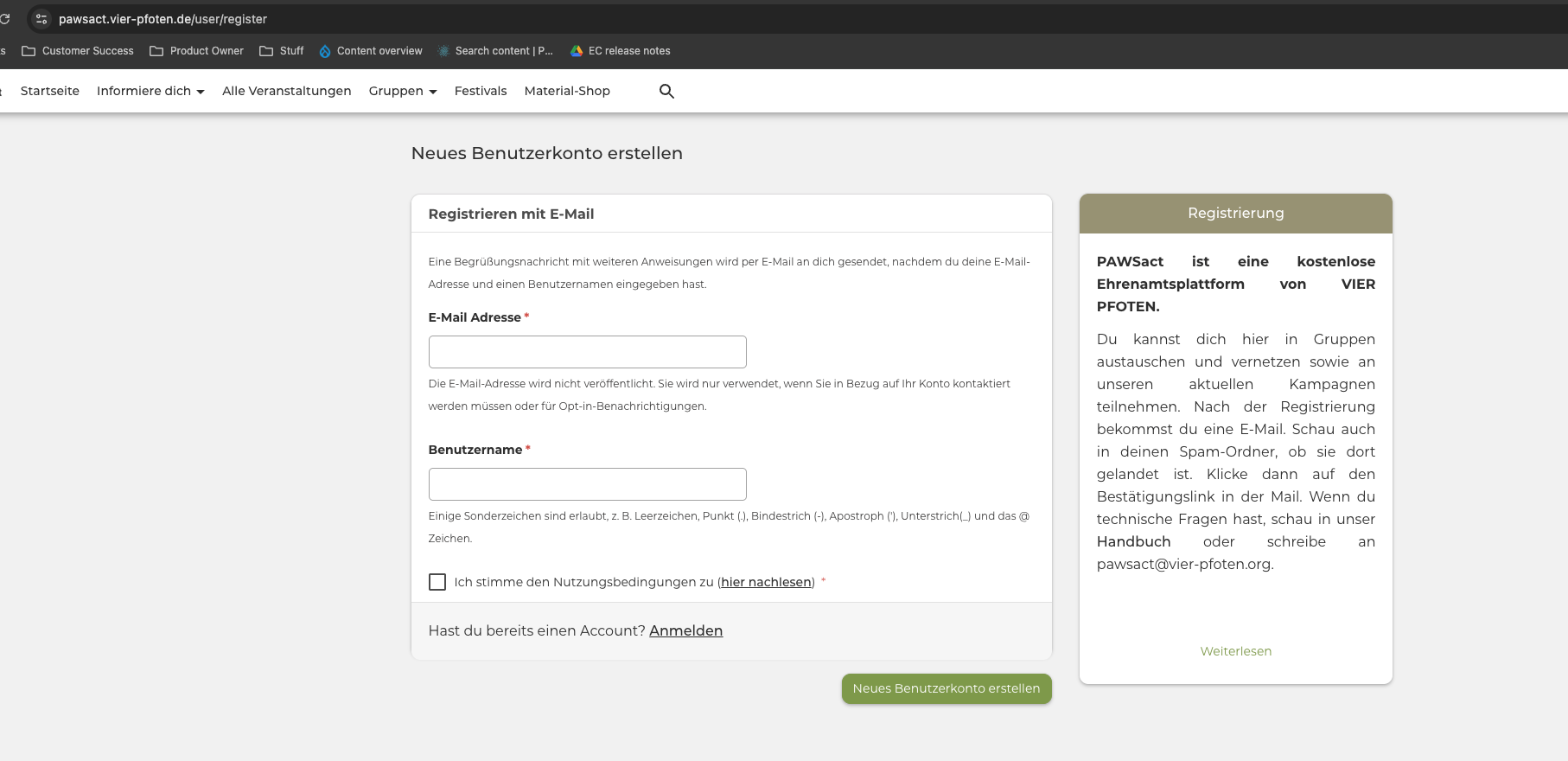Accept the Nutzungsbedingungen checkbox
The height and width of the screenshot is (761, 1568).
click(x=437, y=582)
